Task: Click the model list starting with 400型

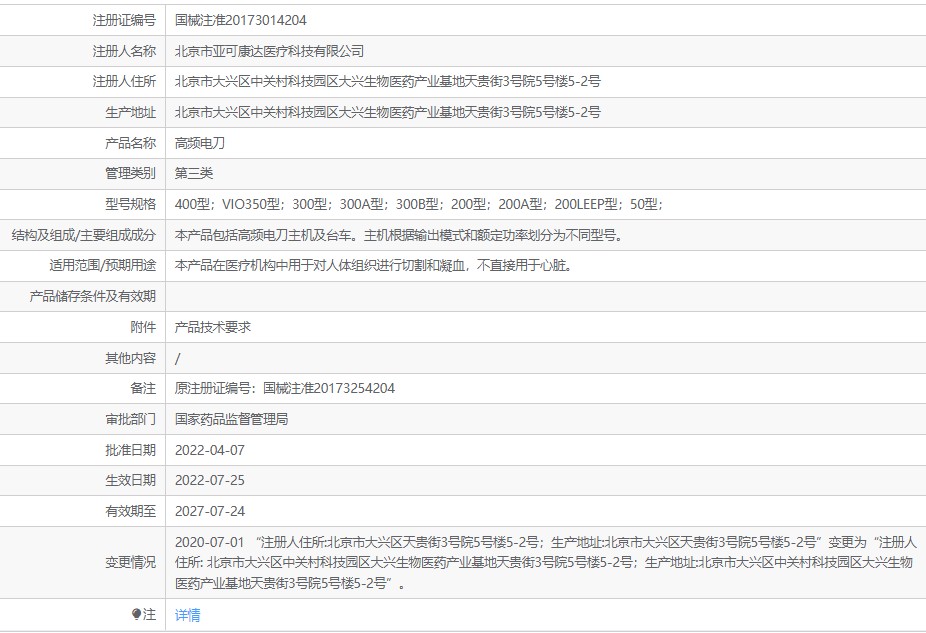Action: pos(419,204)
